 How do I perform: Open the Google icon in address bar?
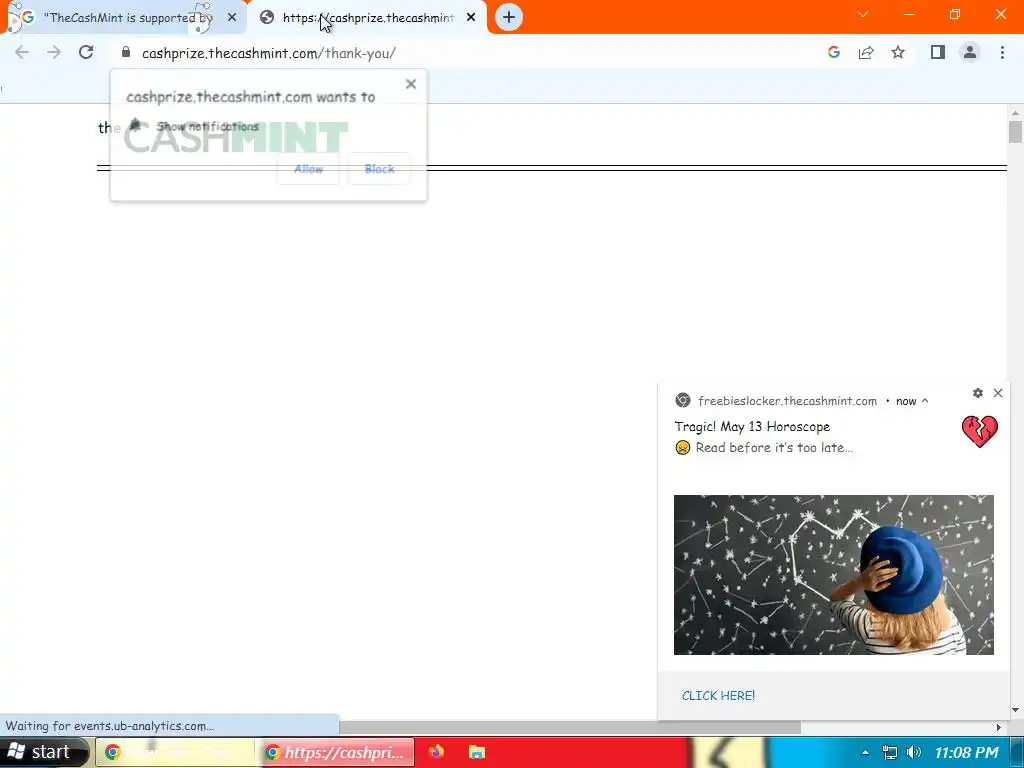pyautogui.click(x=833, y=52)
